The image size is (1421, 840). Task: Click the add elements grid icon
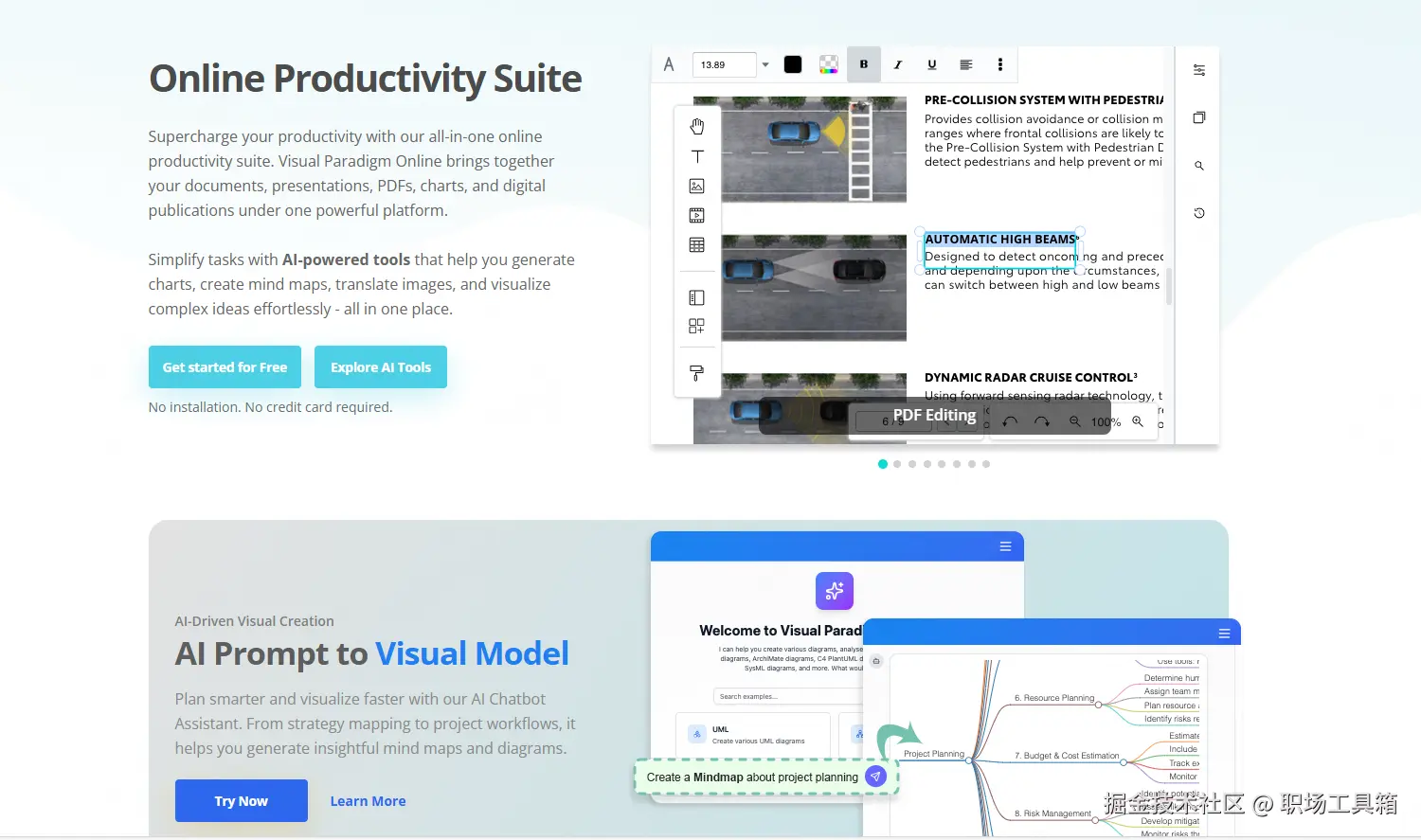pyautogui.click(x=697, y=326)
